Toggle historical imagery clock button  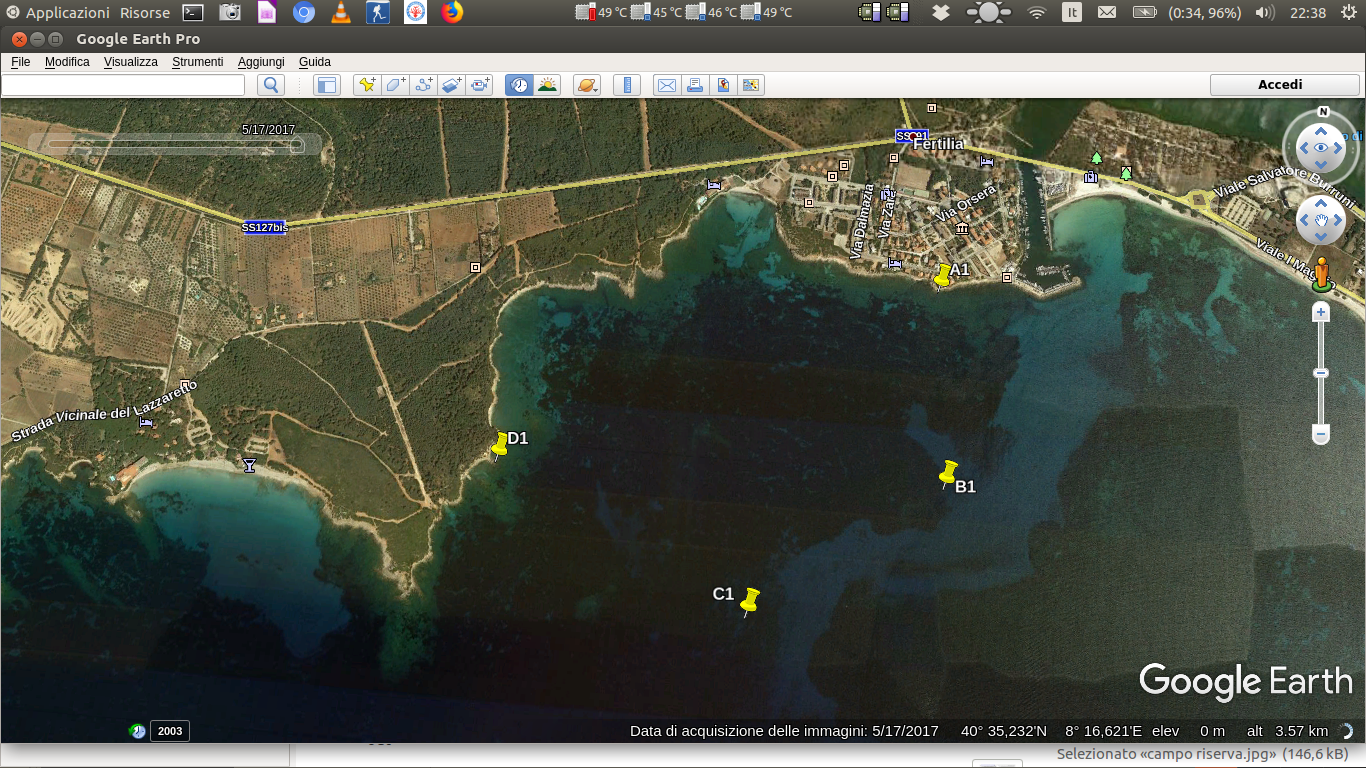pyautogui.click(x=518, y=85)
